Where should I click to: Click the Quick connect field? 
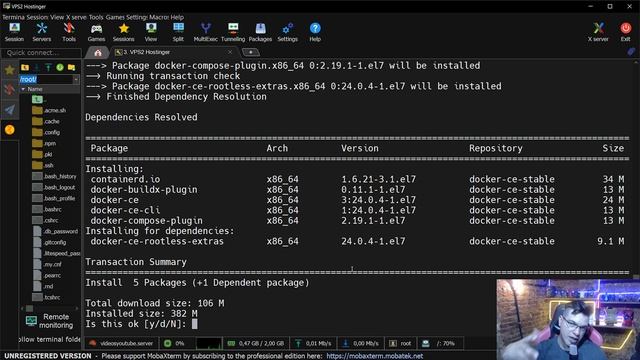[41, 53]
